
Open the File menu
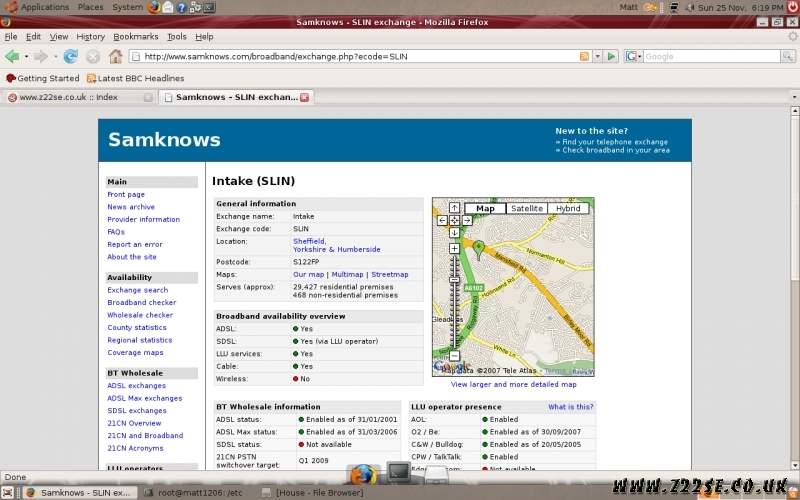[11, 37]
